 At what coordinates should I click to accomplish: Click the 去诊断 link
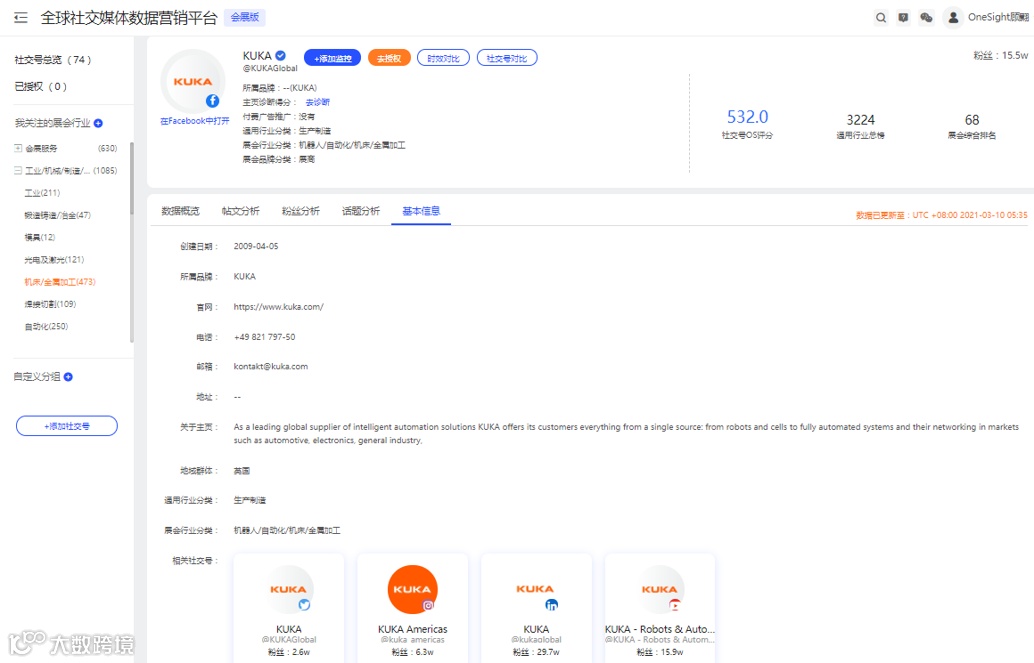(317, 102)
